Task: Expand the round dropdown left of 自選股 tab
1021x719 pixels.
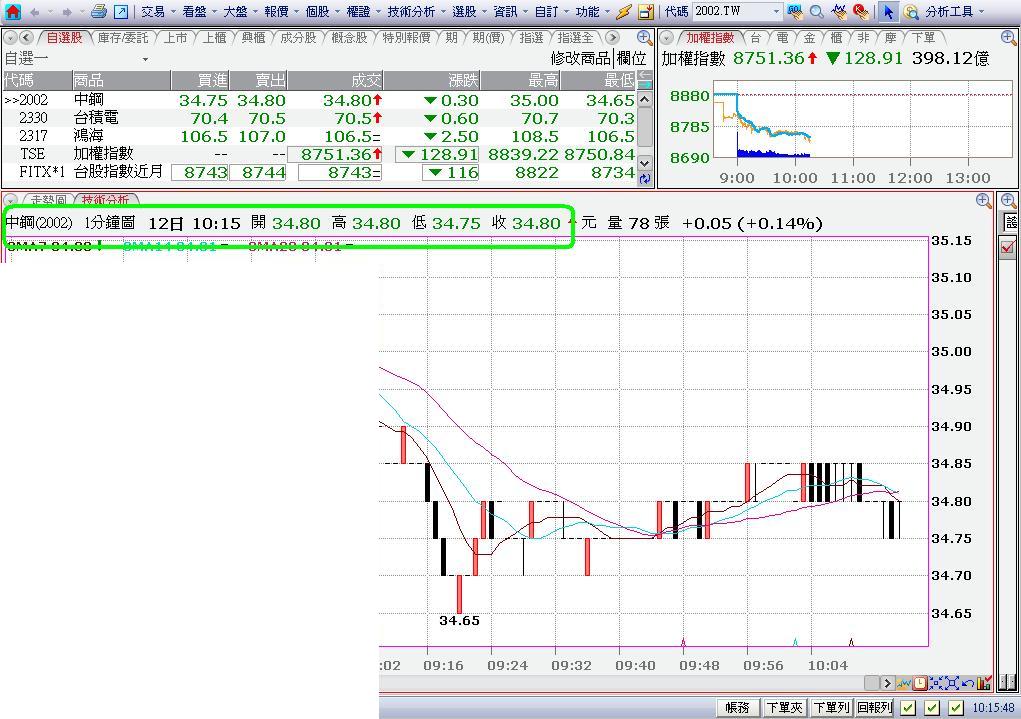Action: coord(10,38)
